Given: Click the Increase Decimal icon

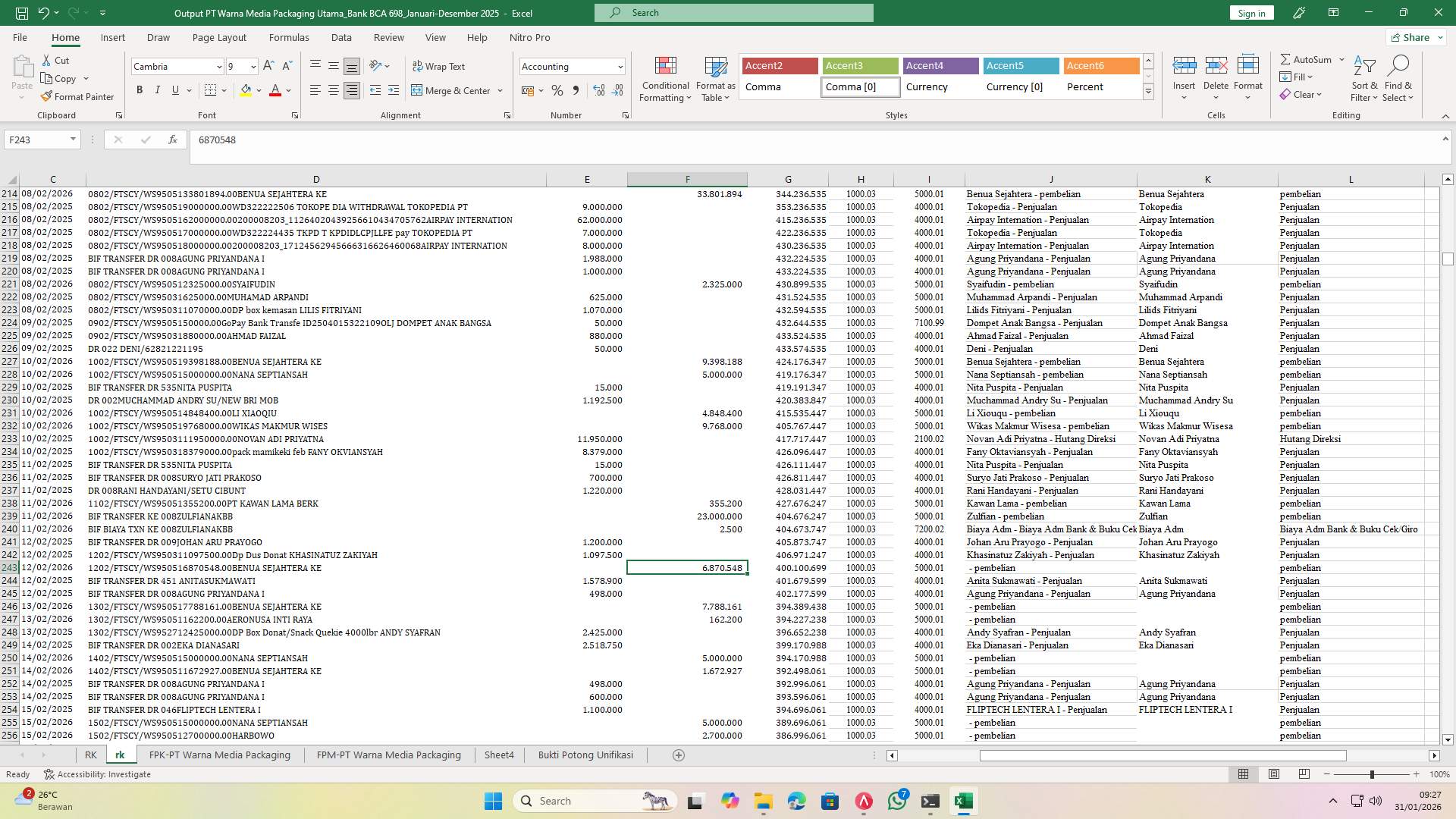Looking at the screenshot, I should (599, 89).
